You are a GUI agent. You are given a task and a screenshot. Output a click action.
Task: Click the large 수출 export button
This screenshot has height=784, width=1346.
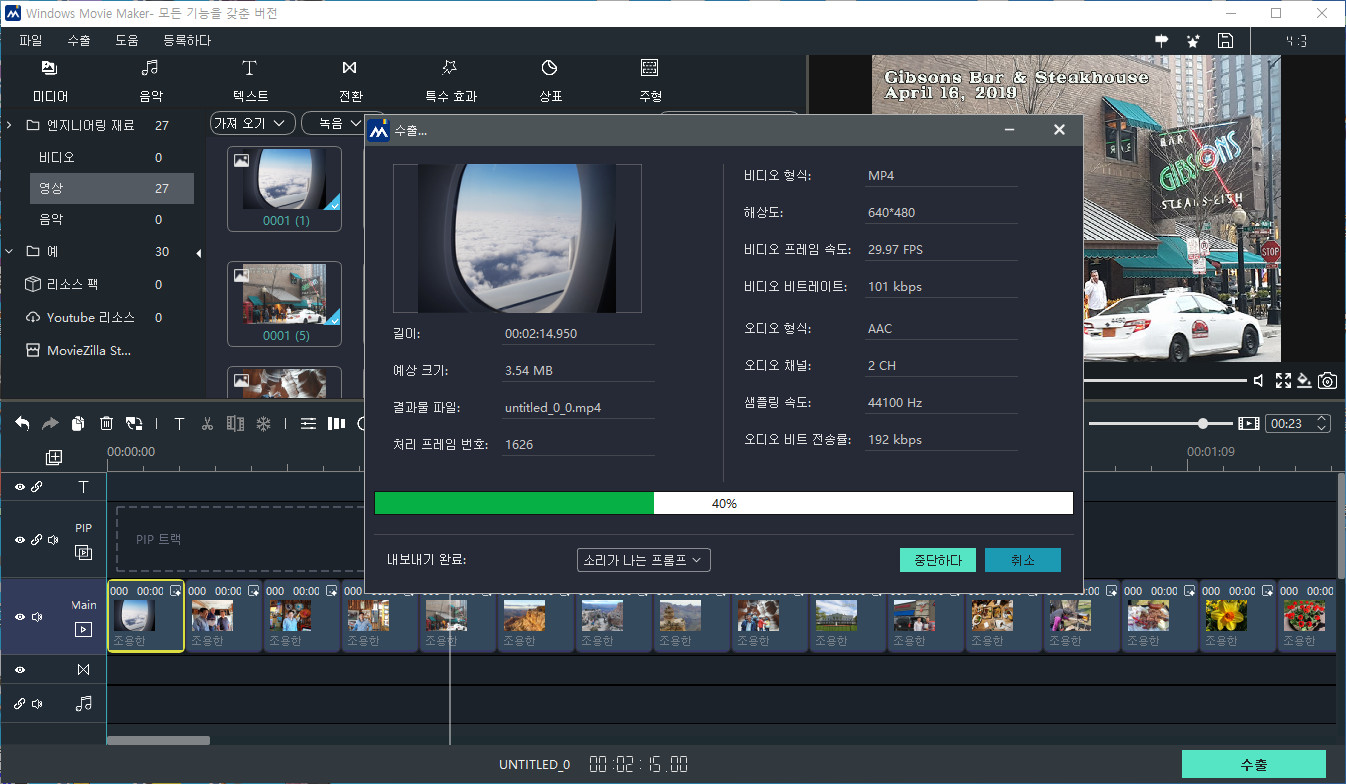coord(1254,764)
